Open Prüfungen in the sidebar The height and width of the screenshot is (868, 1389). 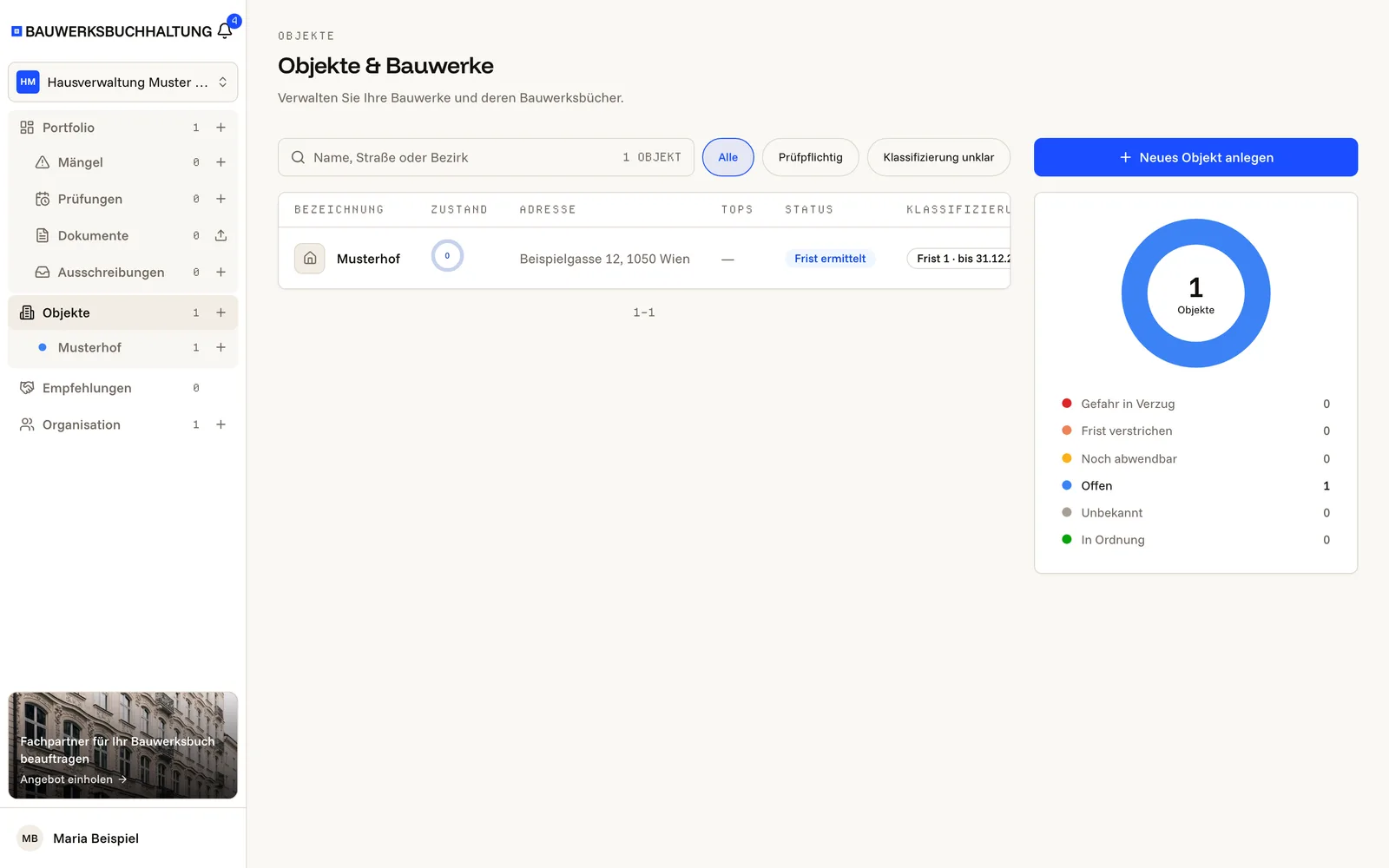(90, 199)
